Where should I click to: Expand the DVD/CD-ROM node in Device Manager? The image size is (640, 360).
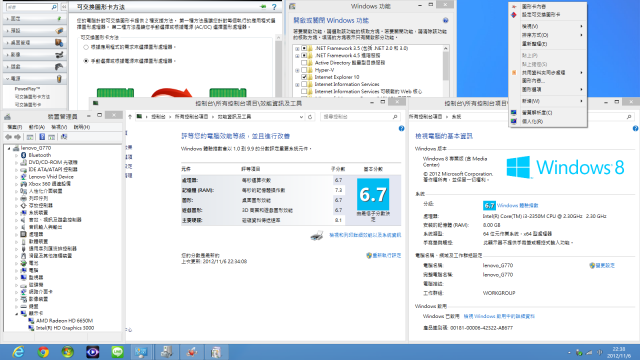click(x=17, y=162)
